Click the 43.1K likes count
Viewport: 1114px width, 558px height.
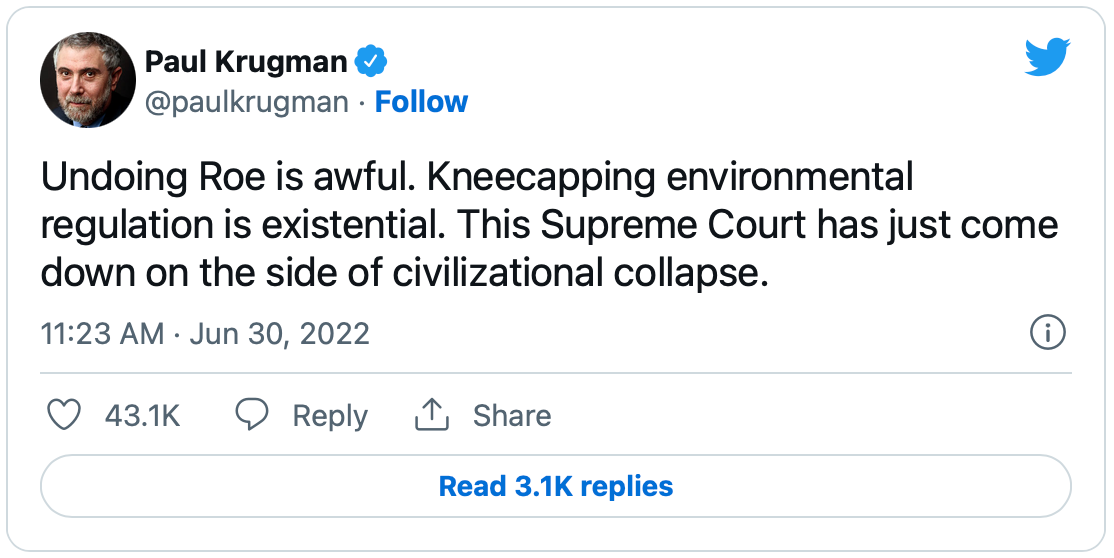point(142,416)
